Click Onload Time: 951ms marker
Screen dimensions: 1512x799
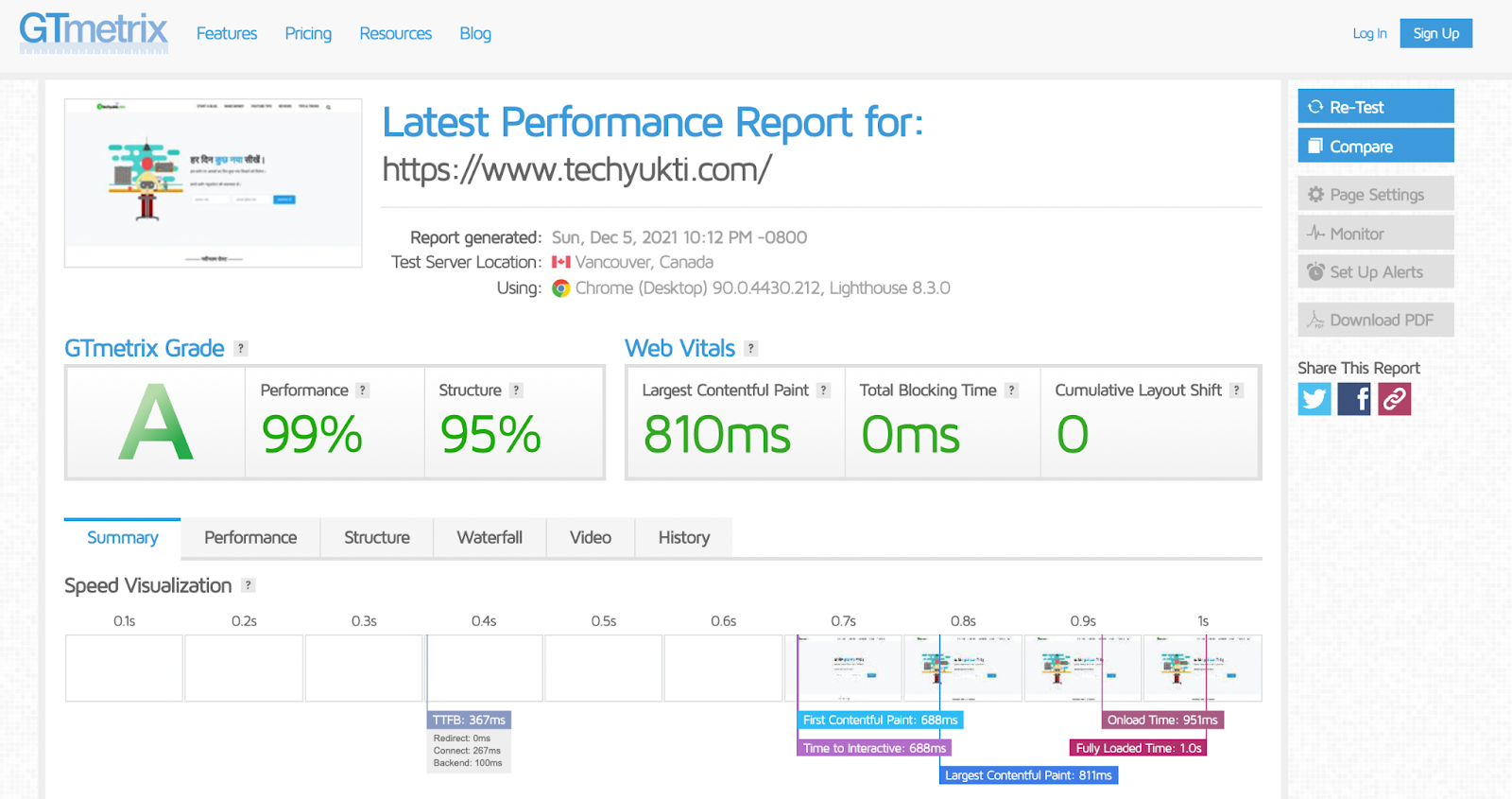pyautogui.click(x=1162, y=720)
